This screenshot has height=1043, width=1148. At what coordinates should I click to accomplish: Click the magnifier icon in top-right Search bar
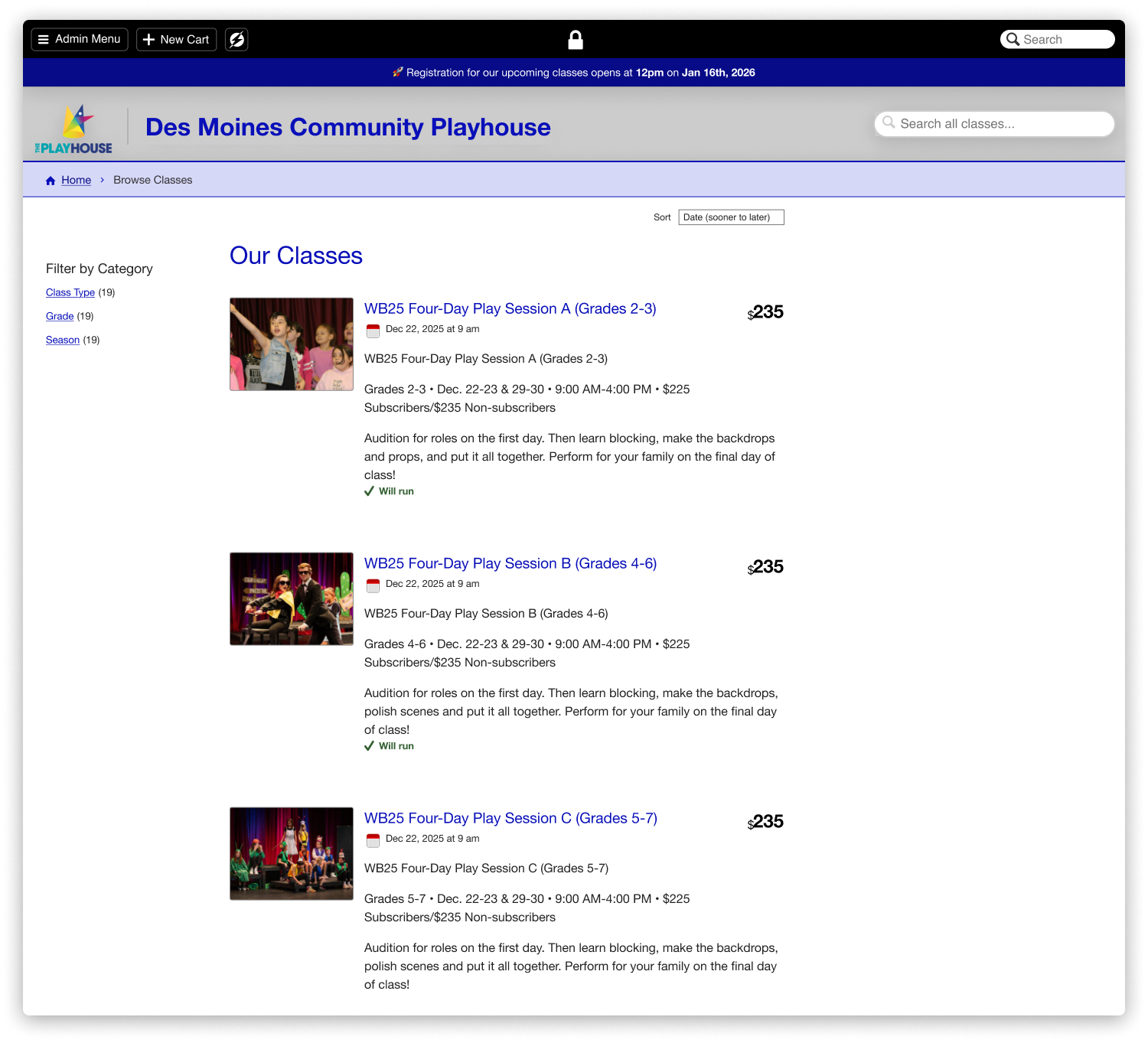click(x=1012, y=39)
